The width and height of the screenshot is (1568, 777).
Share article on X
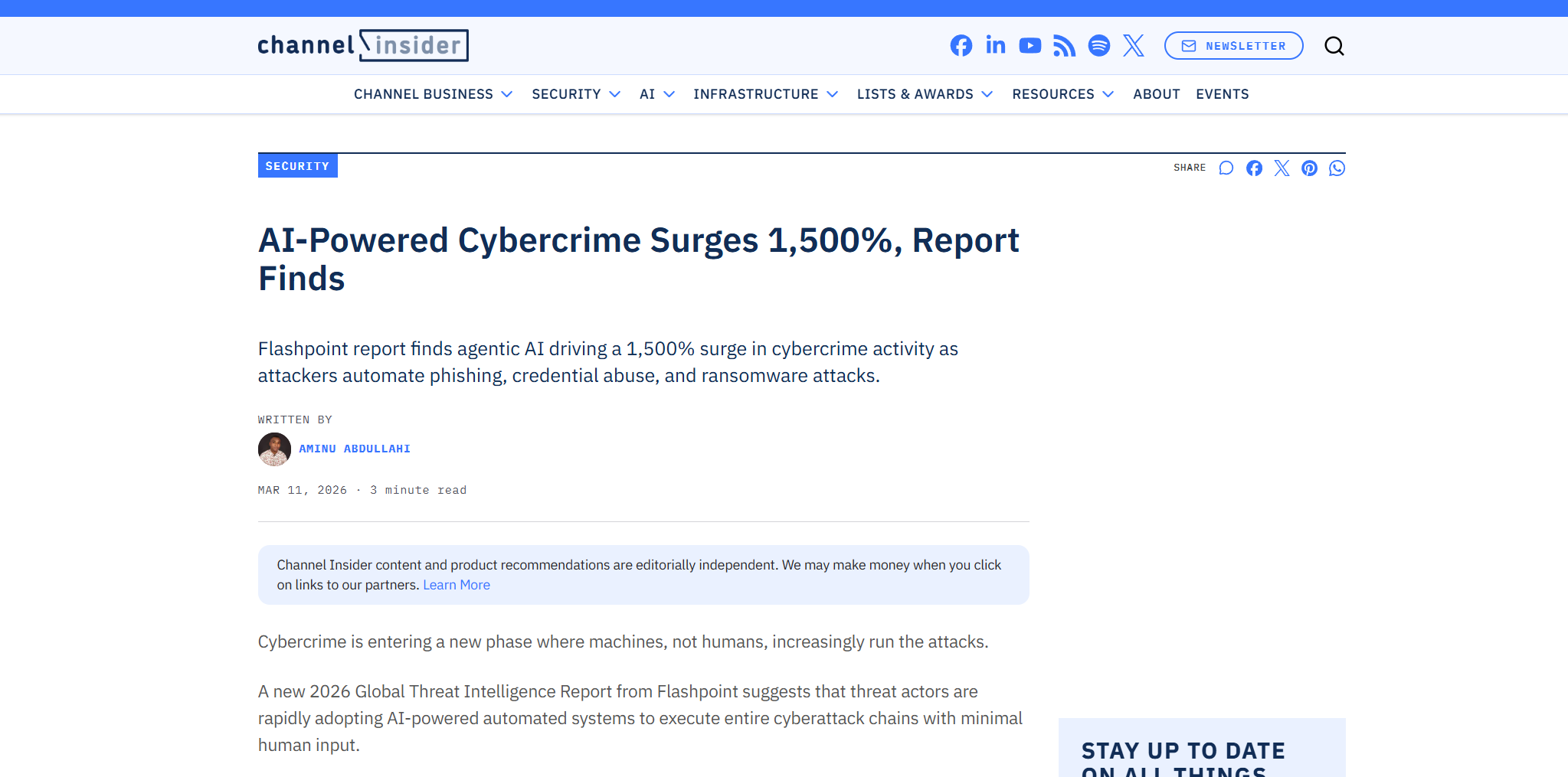coord(1282,168)
